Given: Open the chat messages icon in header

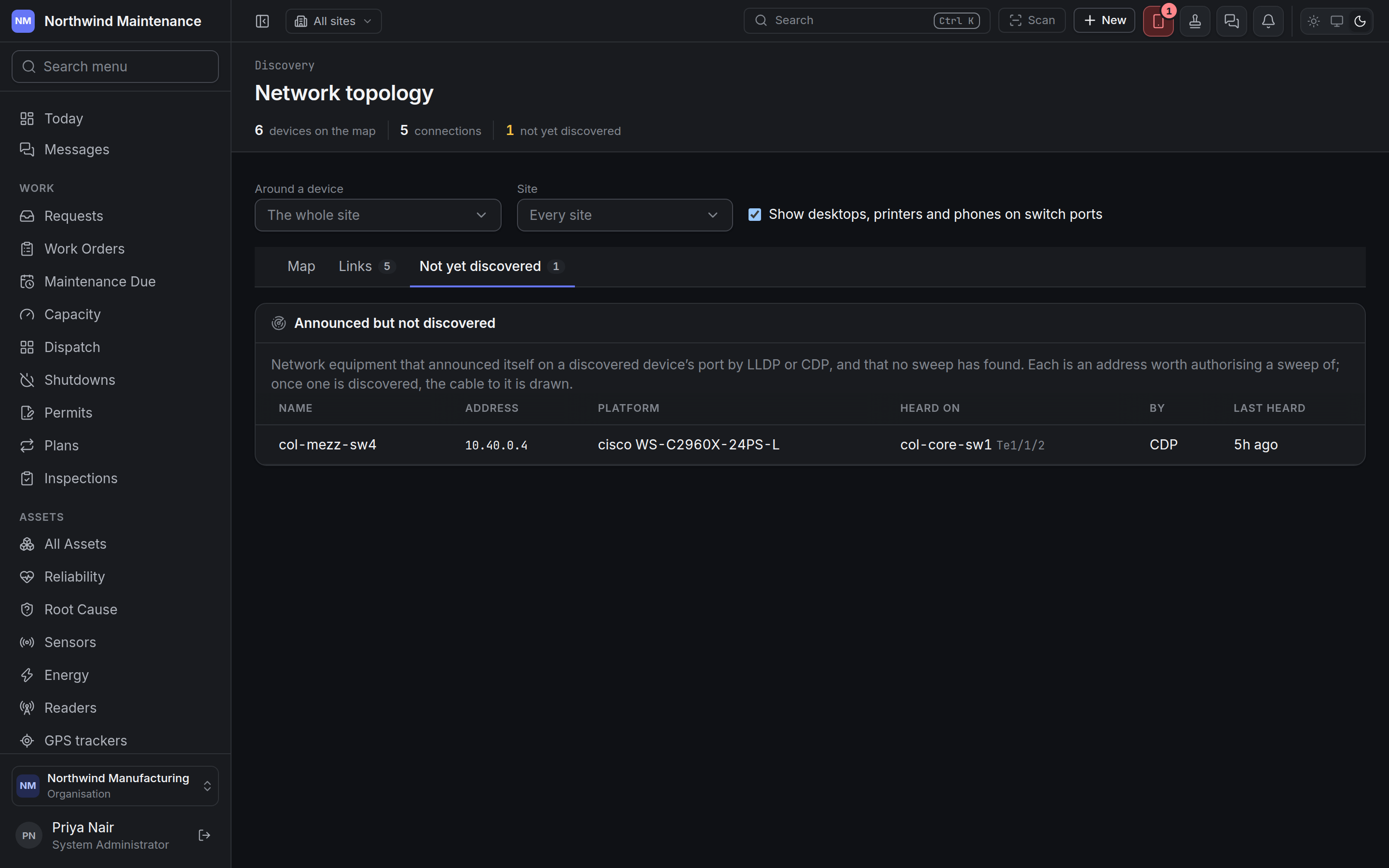Looking at the screenshot, I should click(1232, 21).
